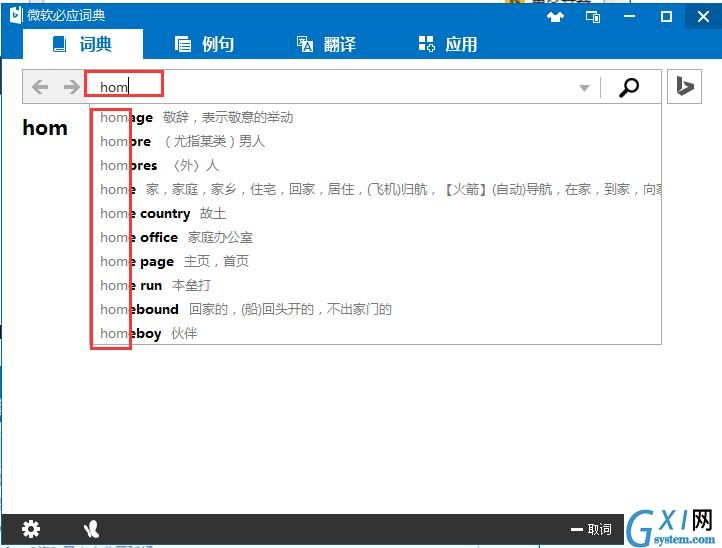Select the 词典 tab

[83, 44]
